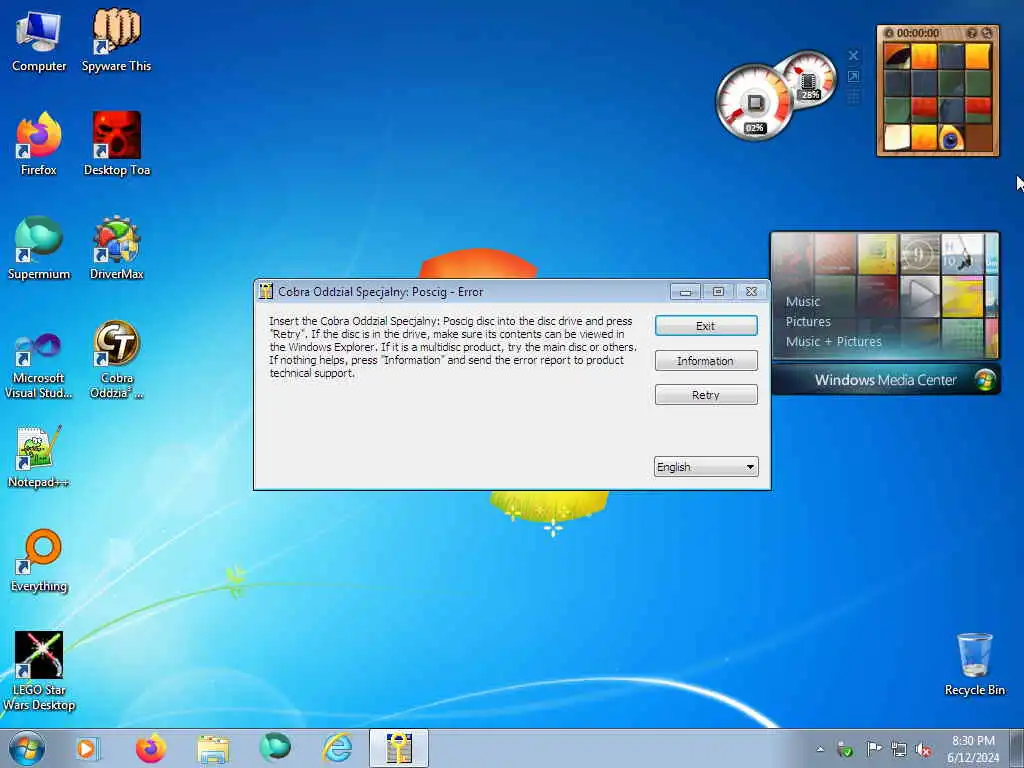
Task: Select the Spyware This desktop shortcut
Action: [x=116, y=41]
